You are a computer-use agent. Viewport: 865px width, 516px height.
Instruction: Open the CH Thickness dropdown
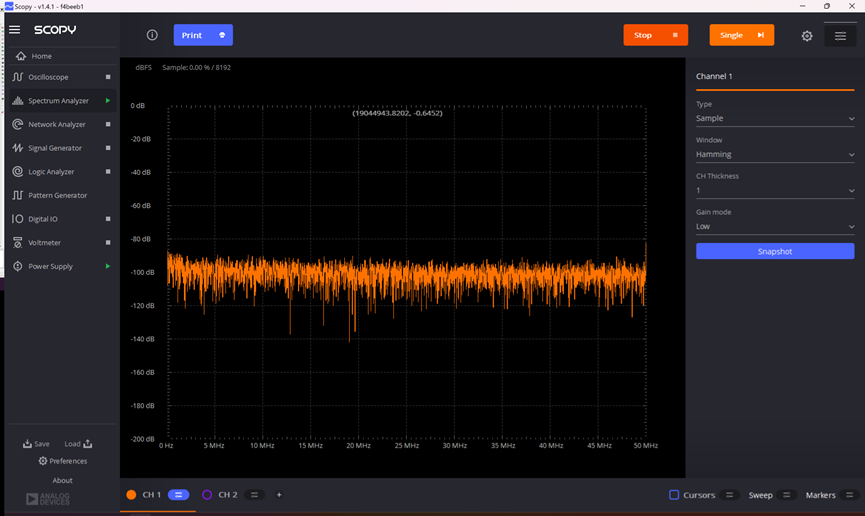[775, 190]
